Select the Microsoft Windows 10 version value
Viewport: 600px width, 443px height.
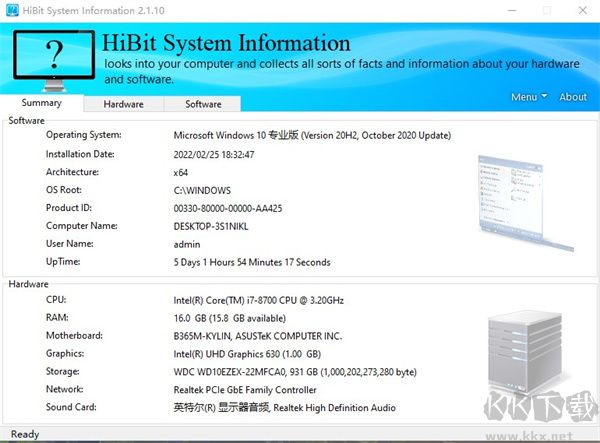click(x=312, y=135)
